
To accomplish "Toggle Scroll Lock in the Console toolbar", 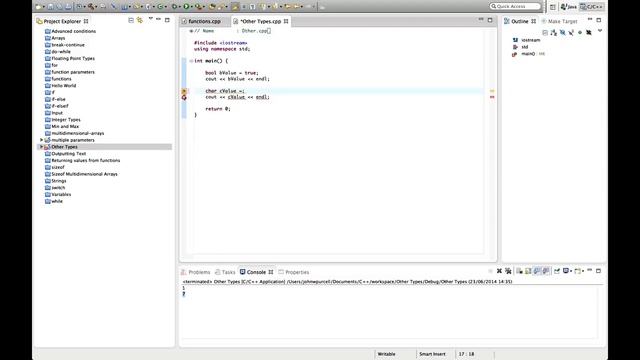I will [528, 271].
